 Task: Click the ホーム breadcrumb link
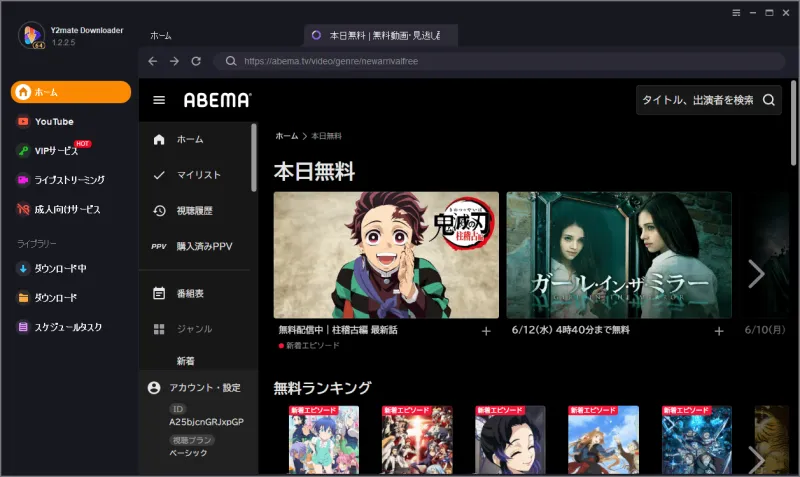point(287,136)
